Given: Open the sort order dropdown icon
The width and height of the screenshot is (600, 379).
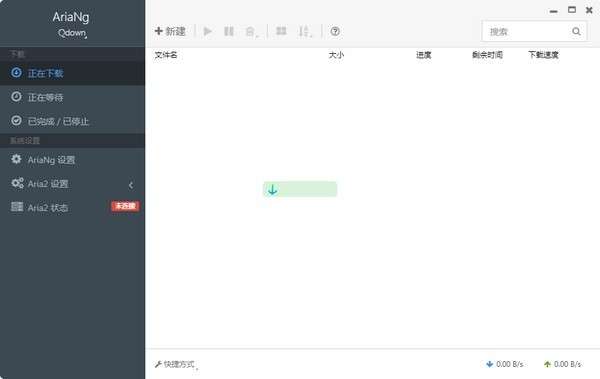Looking at the screenshot, I should pos(305,31).
